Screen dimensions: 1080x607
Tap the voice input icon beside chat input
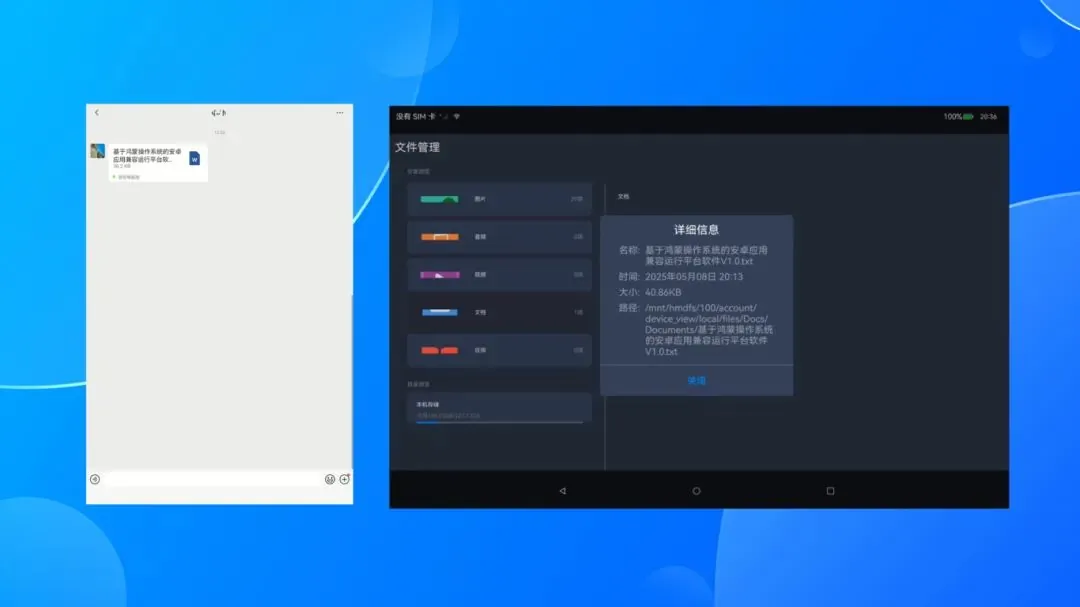click(x=95, y=480)
